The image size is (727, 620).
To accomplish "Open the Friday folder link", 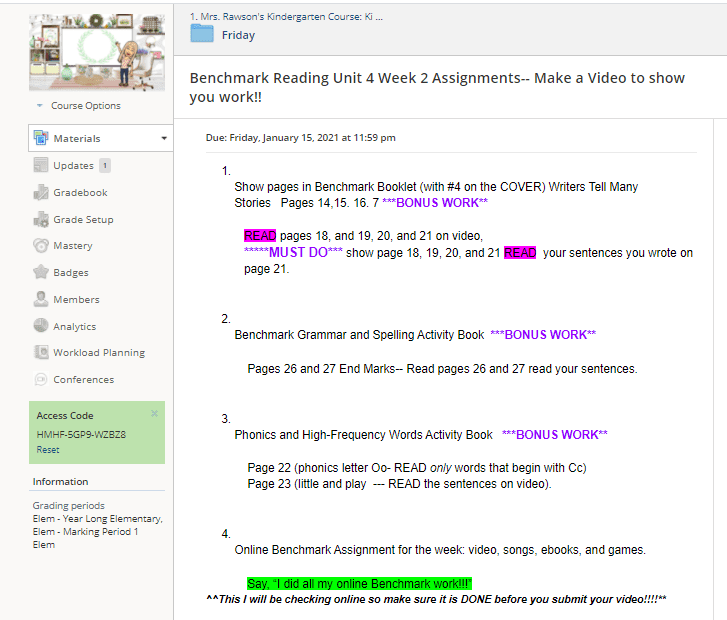I will [x=238, y=35].
